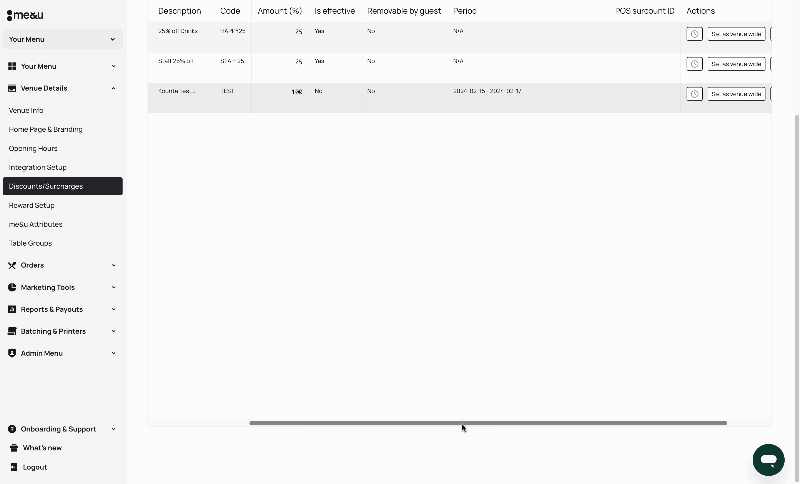Image resolution: width=800 pixels, height=484 pixels.
Task: Expand Reports & Payouts chevron
Action: tap(113, 309)
